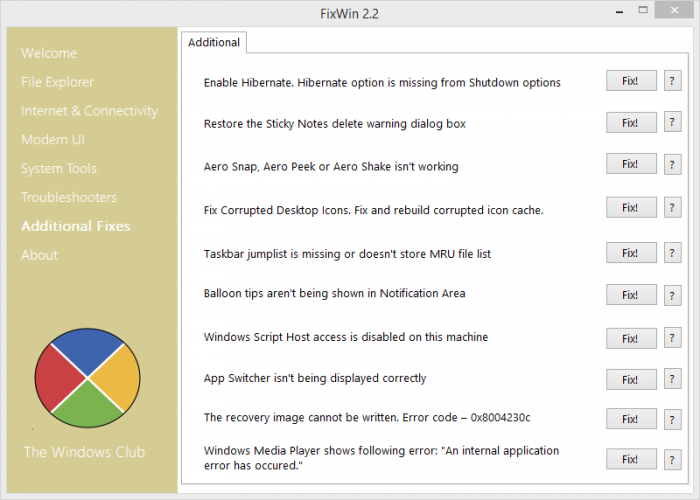Open the Welcome section

[x=49, y=53]
